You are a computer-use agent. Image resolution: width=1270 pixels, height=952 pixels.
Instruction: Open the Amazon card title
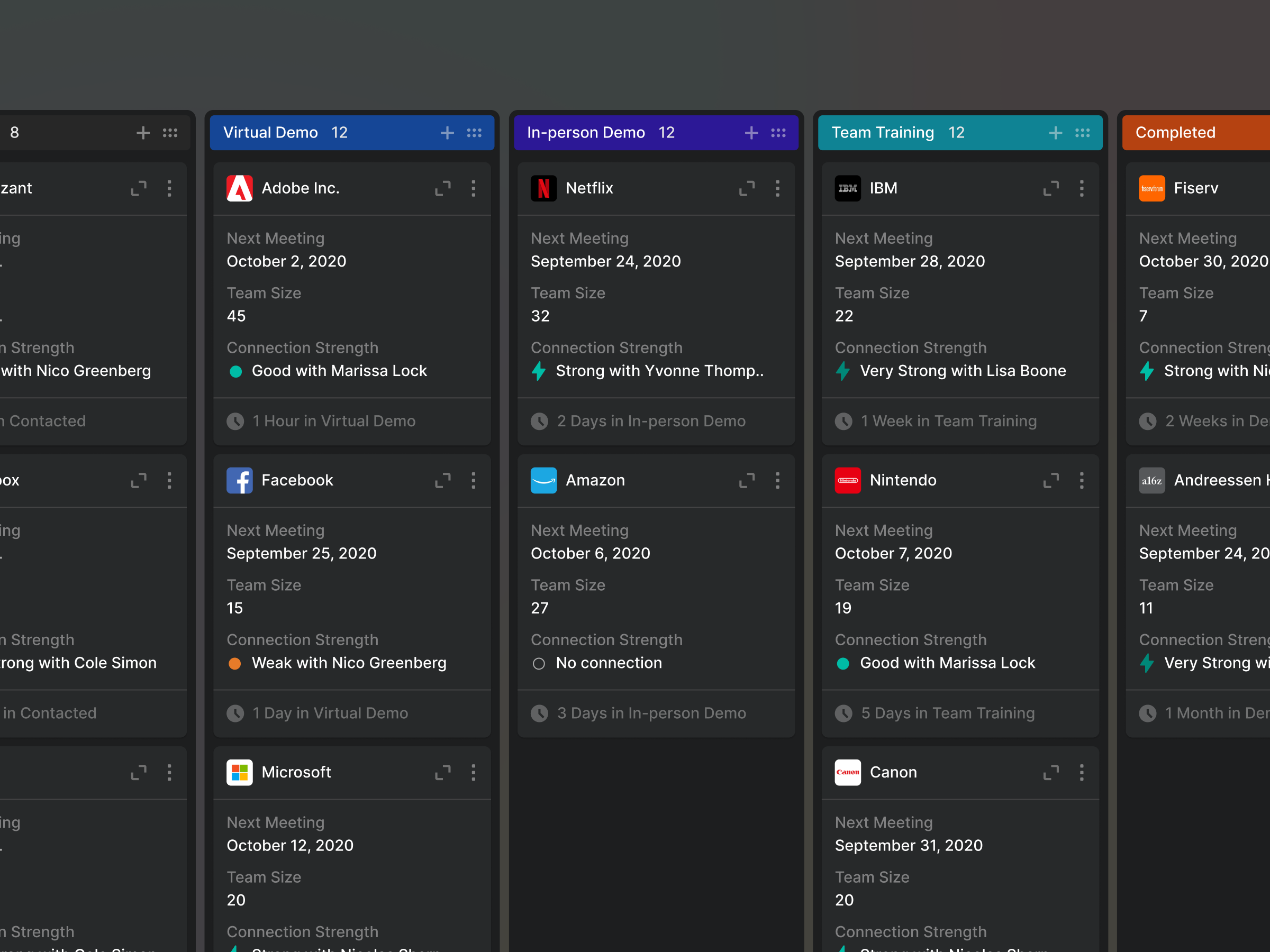coord(595,480)
